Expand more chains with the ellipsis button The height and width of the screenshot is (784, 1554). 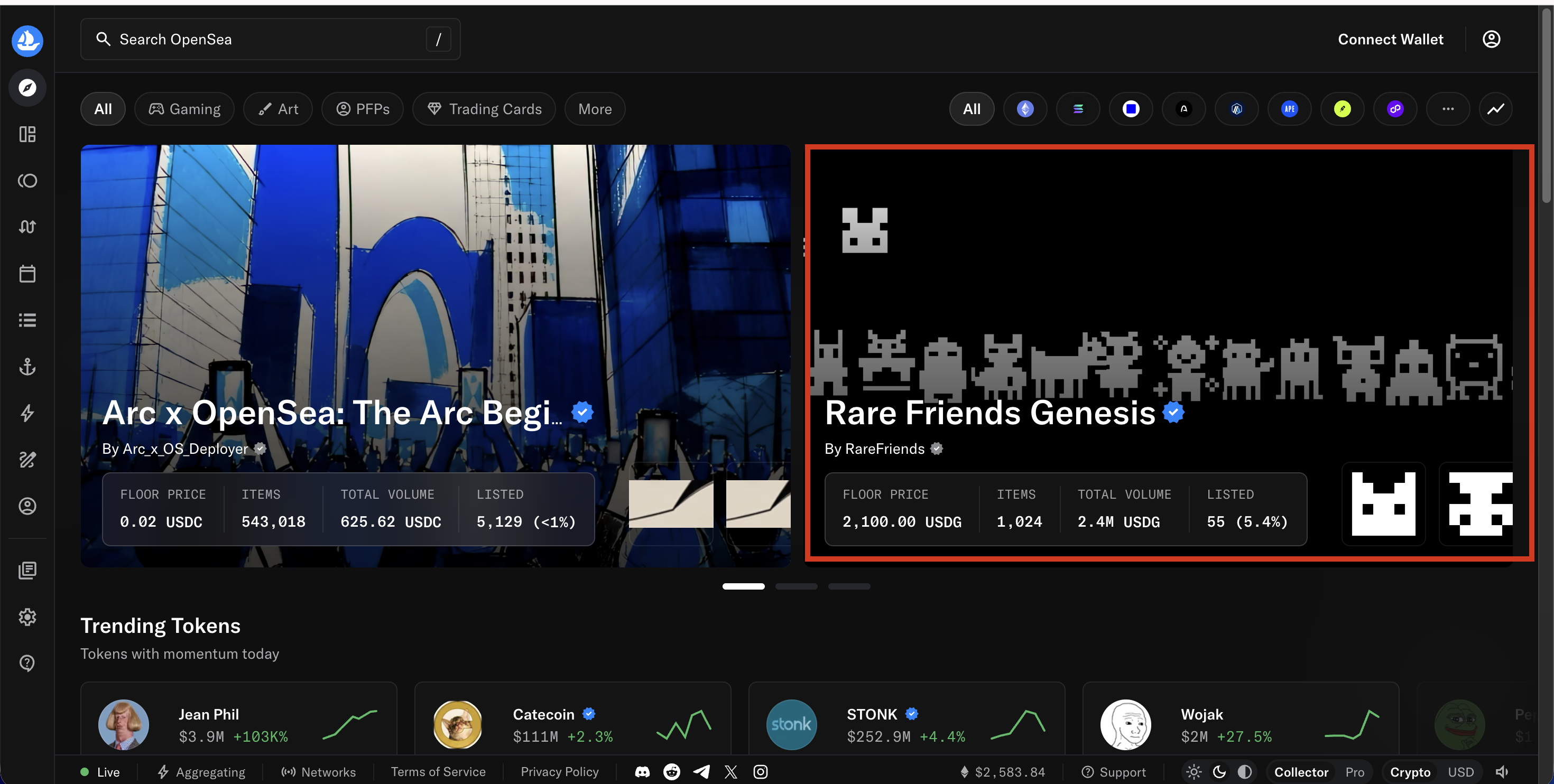click(x=1448, y=109)
